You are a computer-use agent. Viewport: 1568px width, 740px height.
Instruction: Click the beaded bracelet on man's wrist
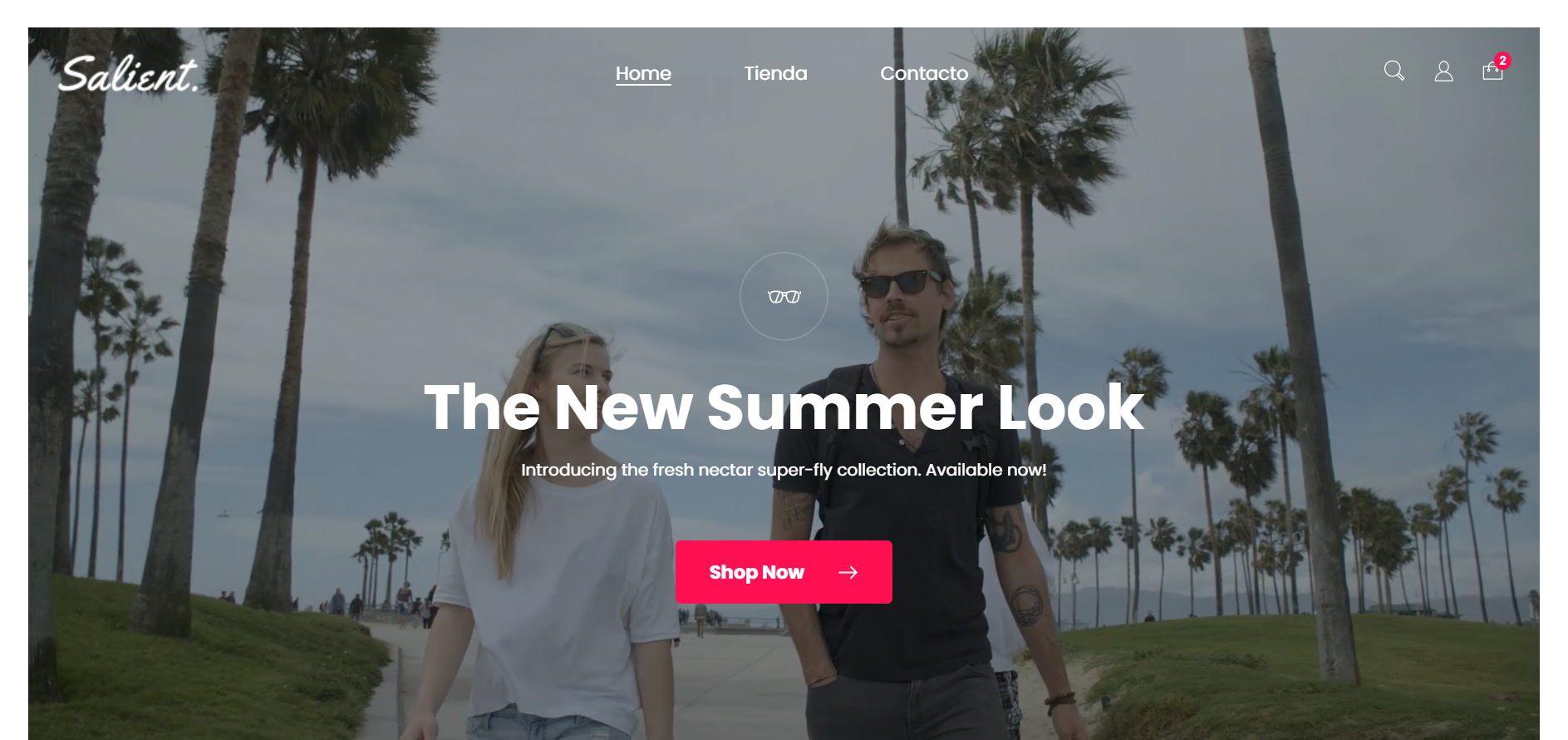(1059, 703)
